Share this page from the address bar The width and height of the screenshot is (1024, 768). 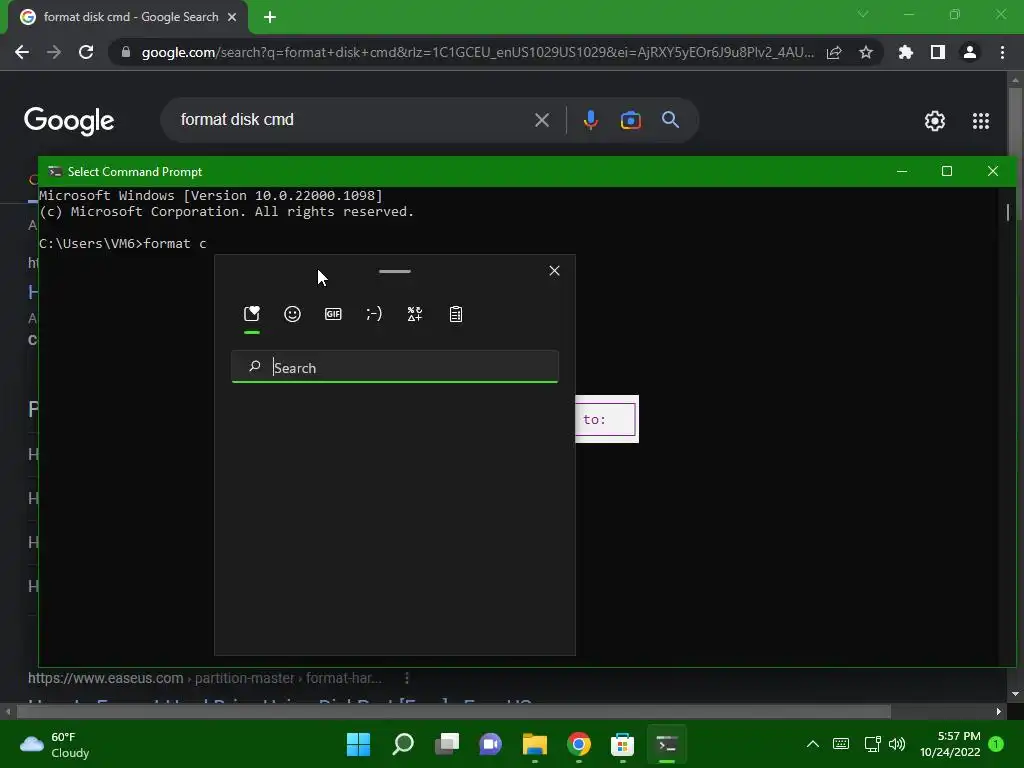pos(834,52)
